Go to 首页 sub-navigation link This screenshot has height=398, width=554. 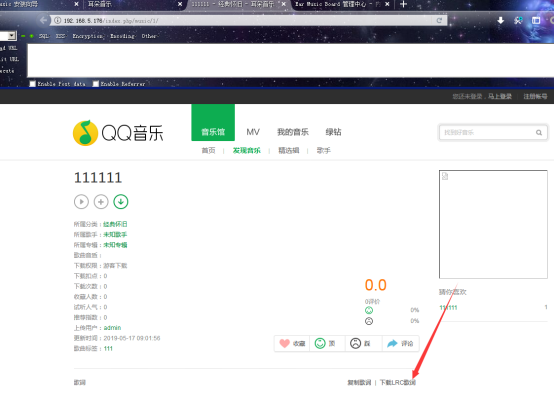[x=208, y=151]
